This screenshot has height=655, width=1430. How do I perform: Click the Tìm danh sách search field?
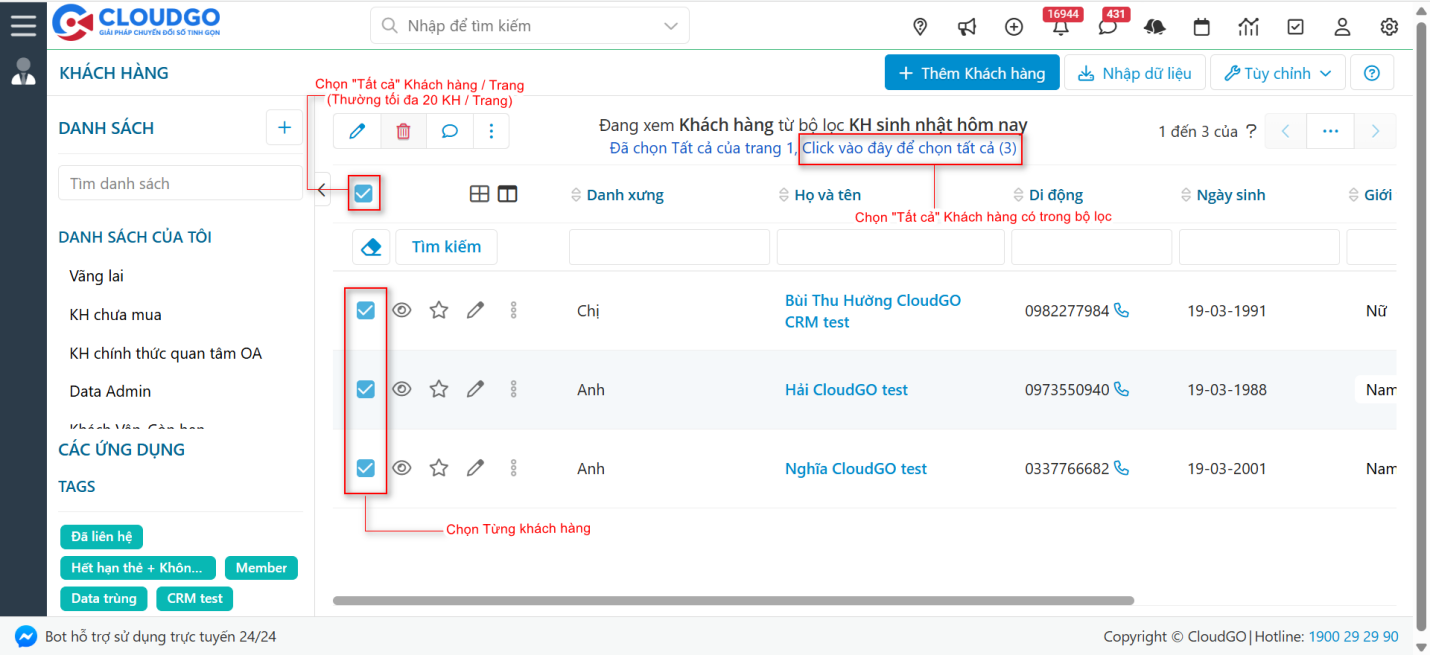pos(180,183)
